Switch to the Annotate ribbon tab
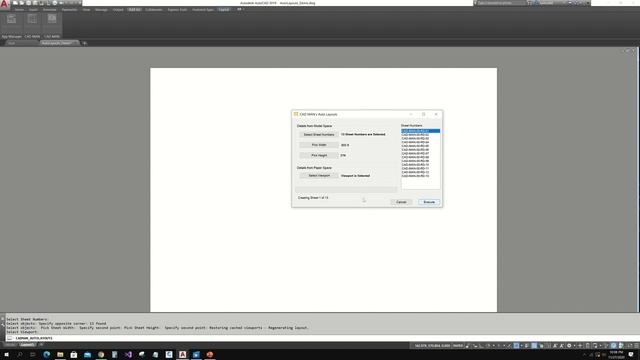 [x=50, y=9]
